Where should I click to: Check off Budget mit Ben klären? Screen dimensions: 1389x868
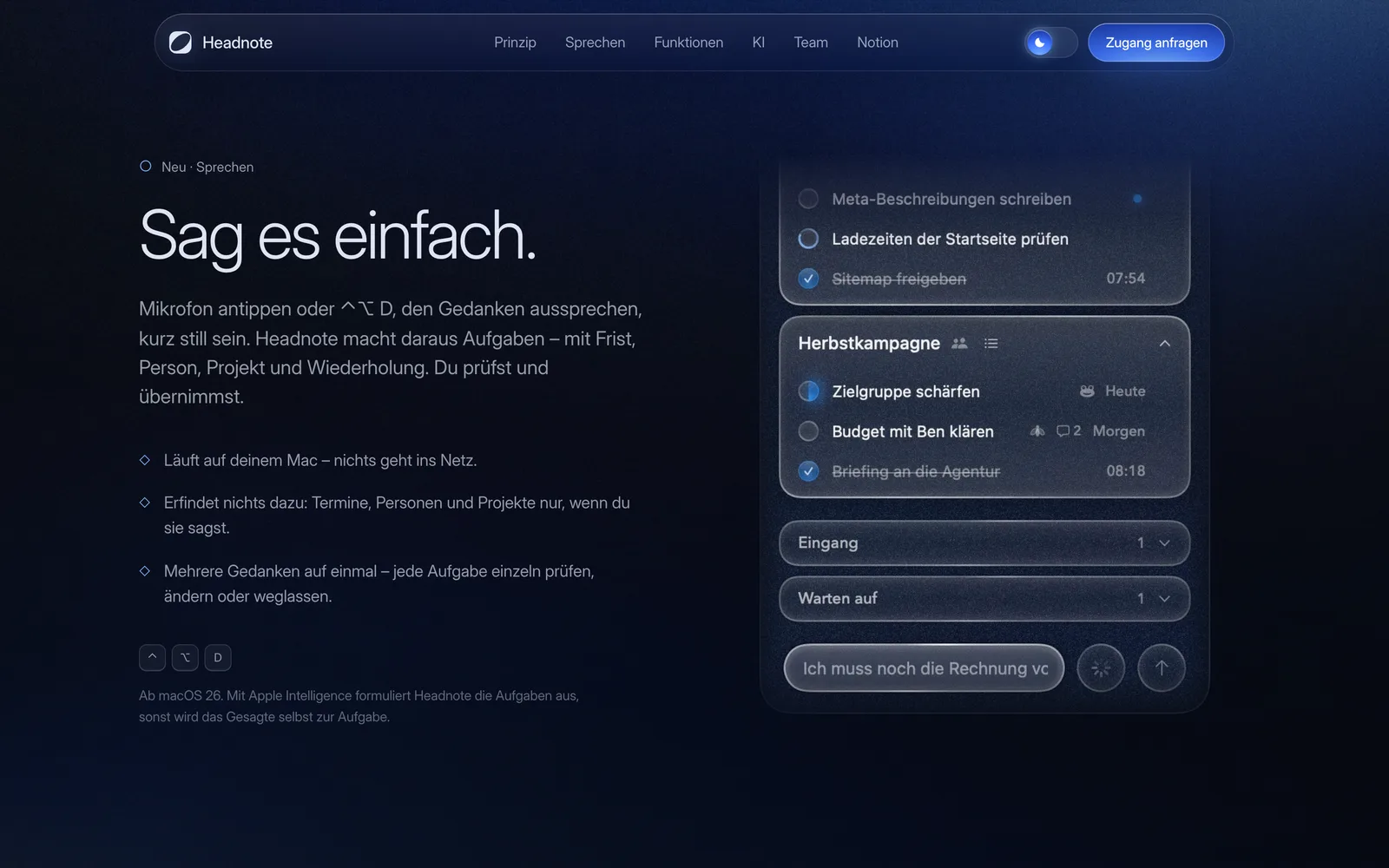[808, 431]
